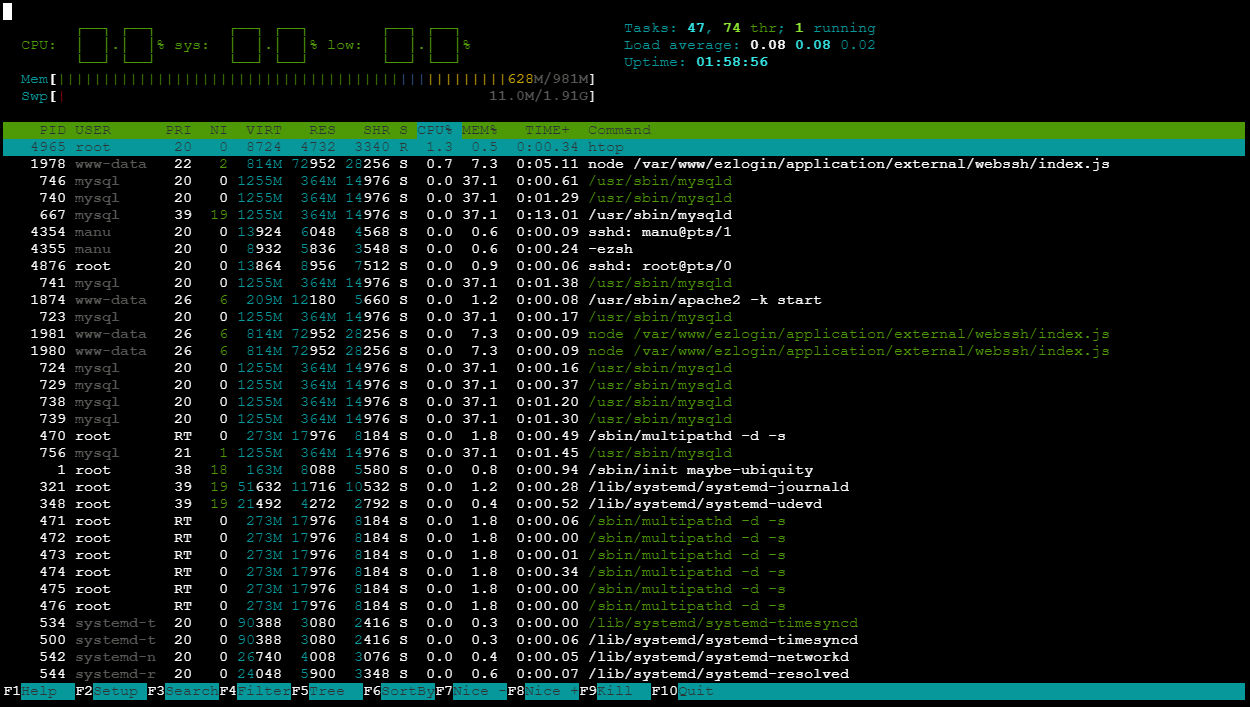The height and width of the screenshot is (707, 1250).
Task: Click the PRI column header
Action: (x=179, y=130)
